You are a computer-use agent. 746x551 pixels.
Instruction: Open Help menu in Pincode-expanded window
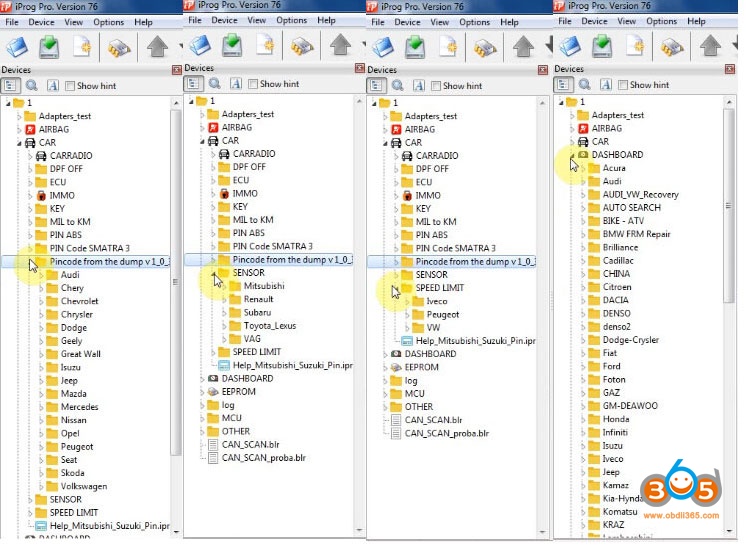(x=143, y=22)
